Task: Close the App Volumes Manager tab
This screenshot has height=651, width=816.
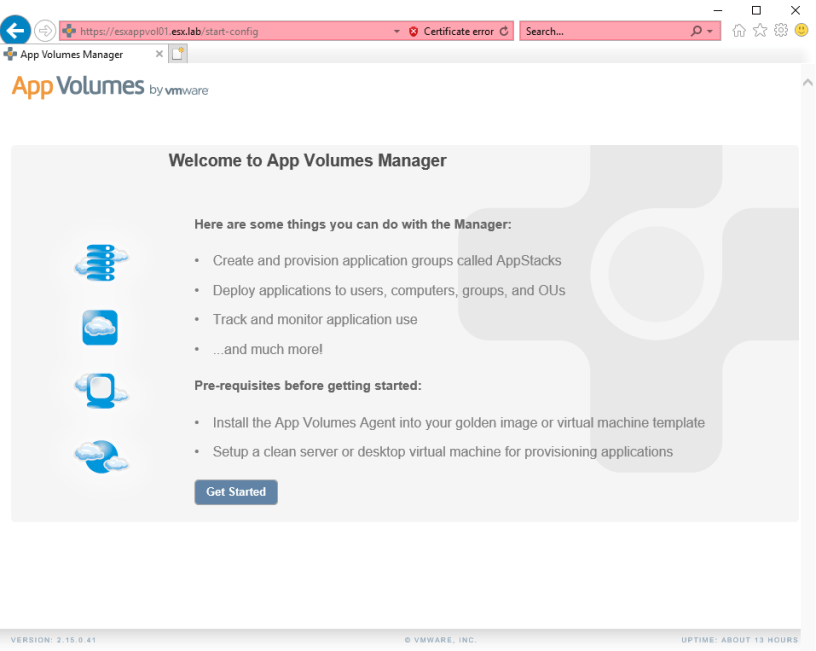Action: (x=159, y=54)
